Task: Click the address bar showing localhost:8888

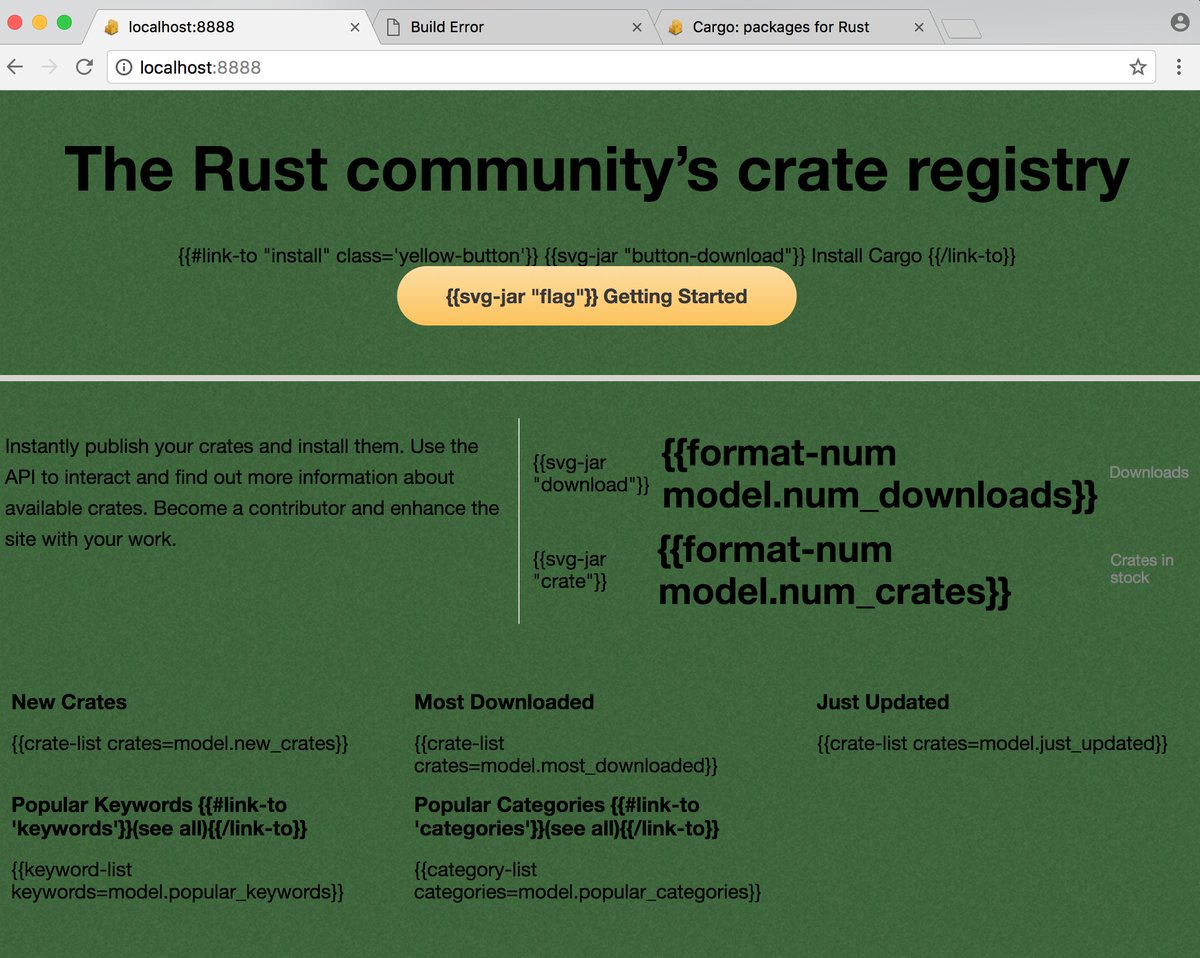Action: point(630,67)
